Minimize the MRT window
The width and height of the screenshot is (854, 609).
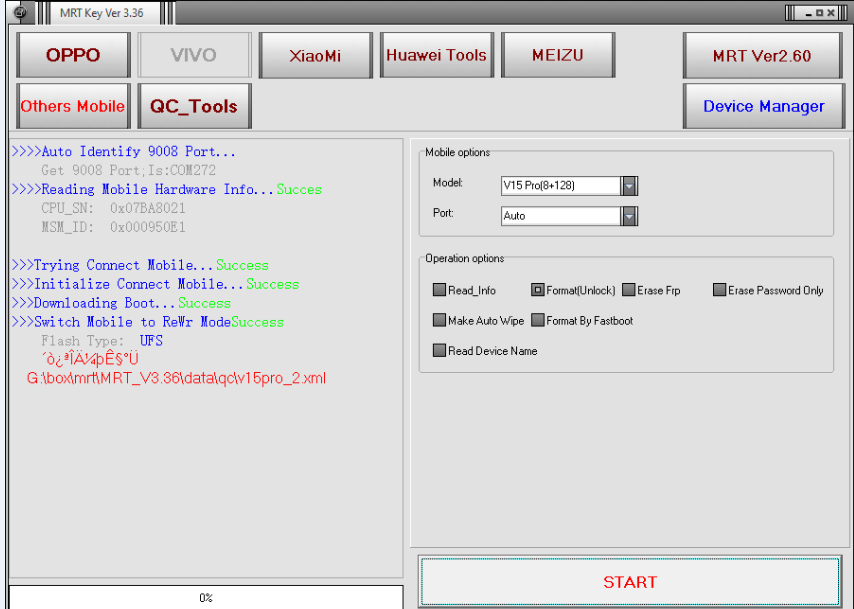pyautogui.click(x=808, y=13)
